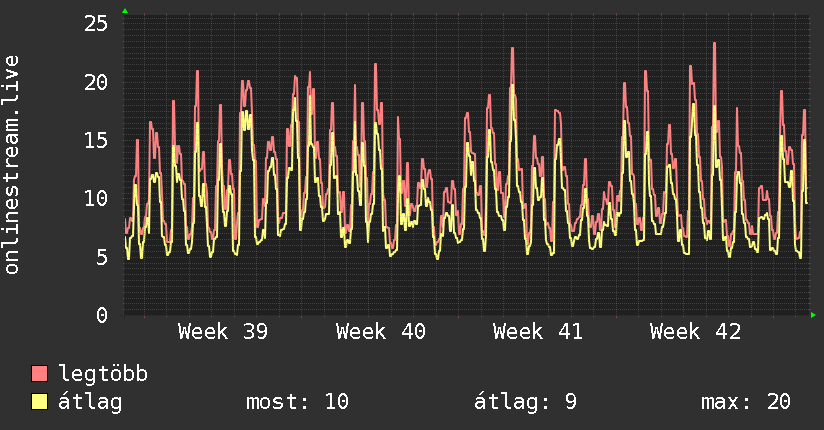824x430 pixels.
Task: Click the Week 40 axis label
Action: click(x=380, y=332)
